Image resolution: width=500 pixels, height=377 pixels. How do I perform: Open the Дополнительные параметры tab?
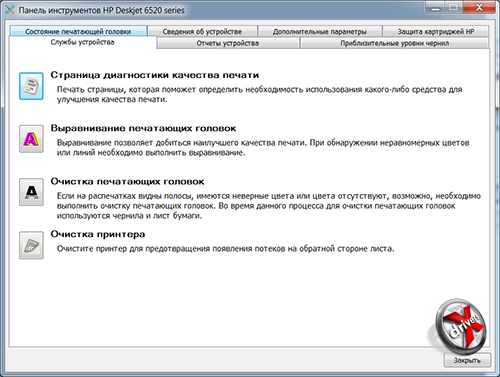pyautogui.click(x=320, y=31)
